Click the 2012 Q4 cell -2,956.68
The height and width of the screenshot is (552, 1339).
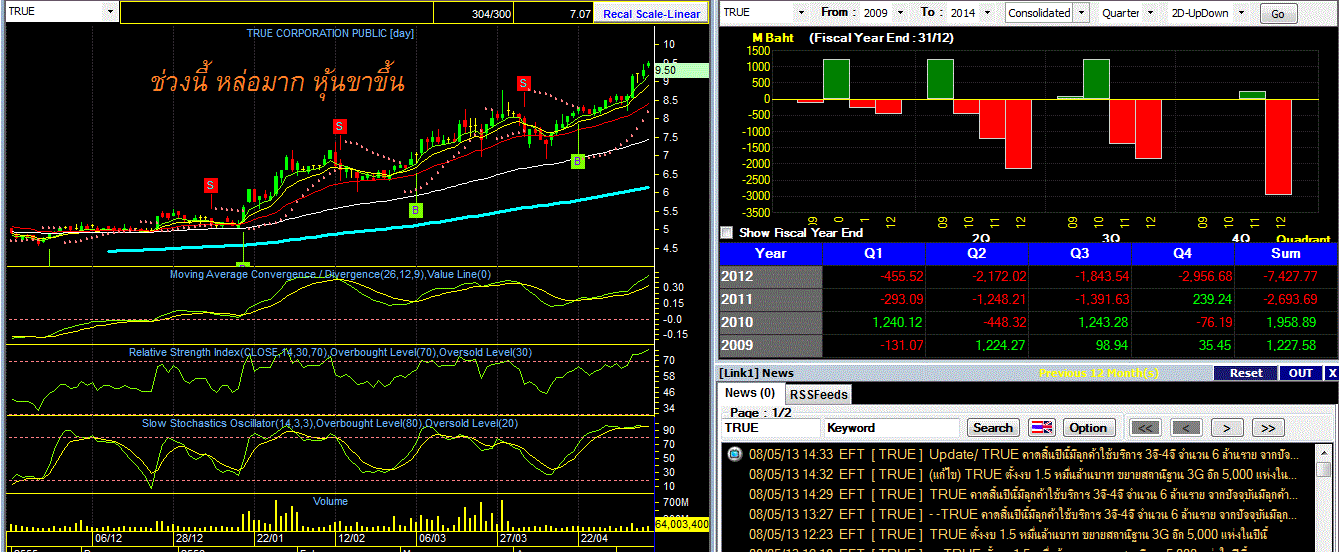click(x=1183, y=277)
